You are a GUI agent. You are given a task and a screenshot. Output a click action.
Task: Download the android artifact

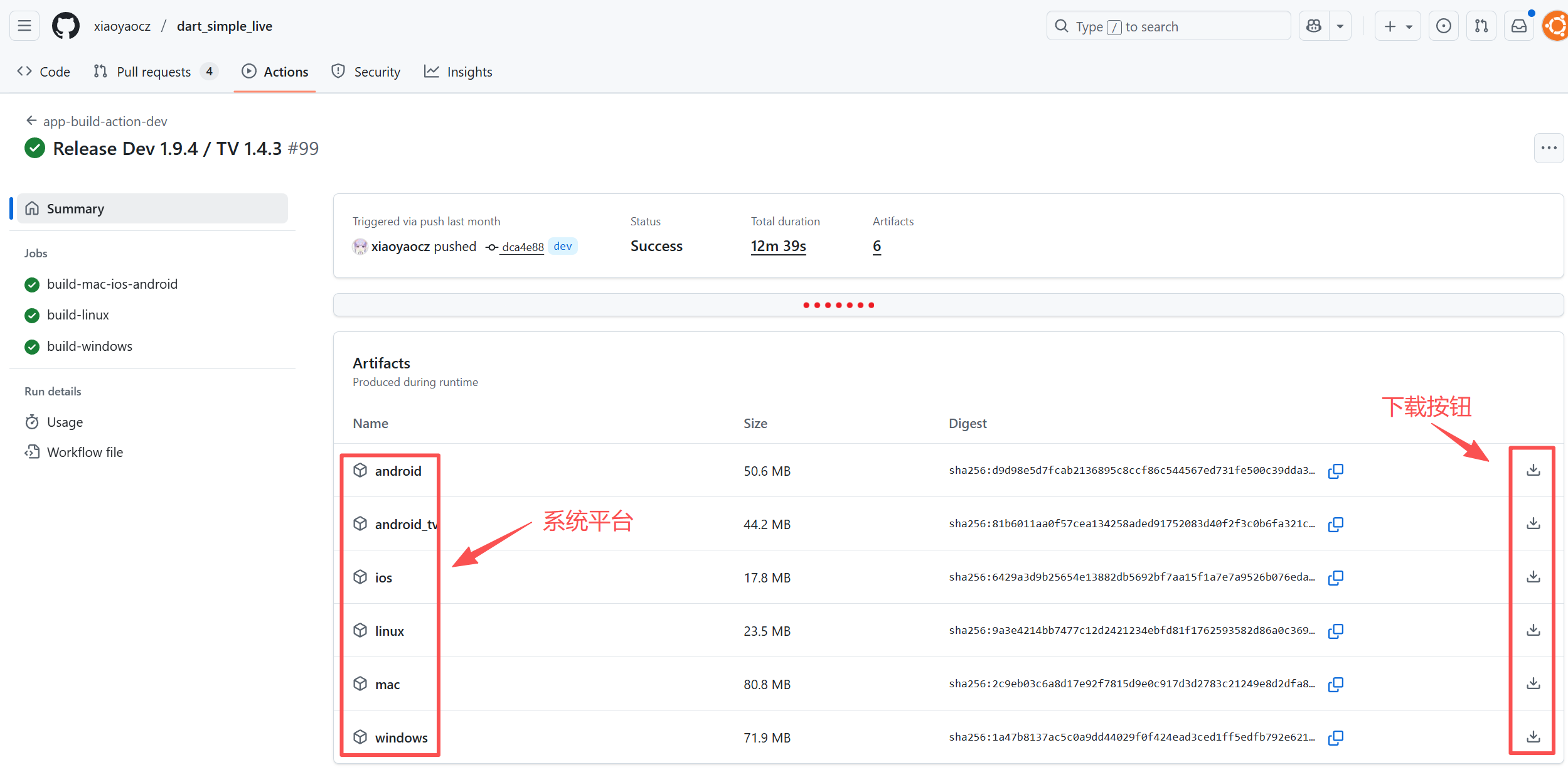coord(1533,470)
